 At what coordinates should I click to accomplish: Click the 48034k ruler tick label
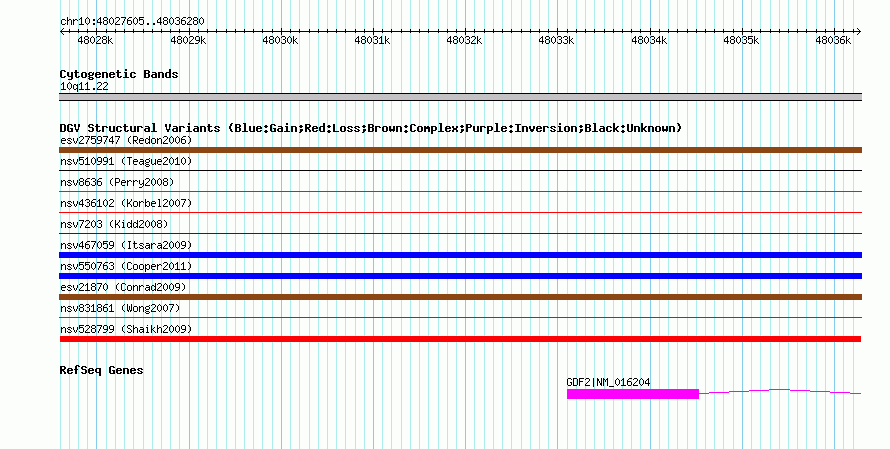[649, 40]
